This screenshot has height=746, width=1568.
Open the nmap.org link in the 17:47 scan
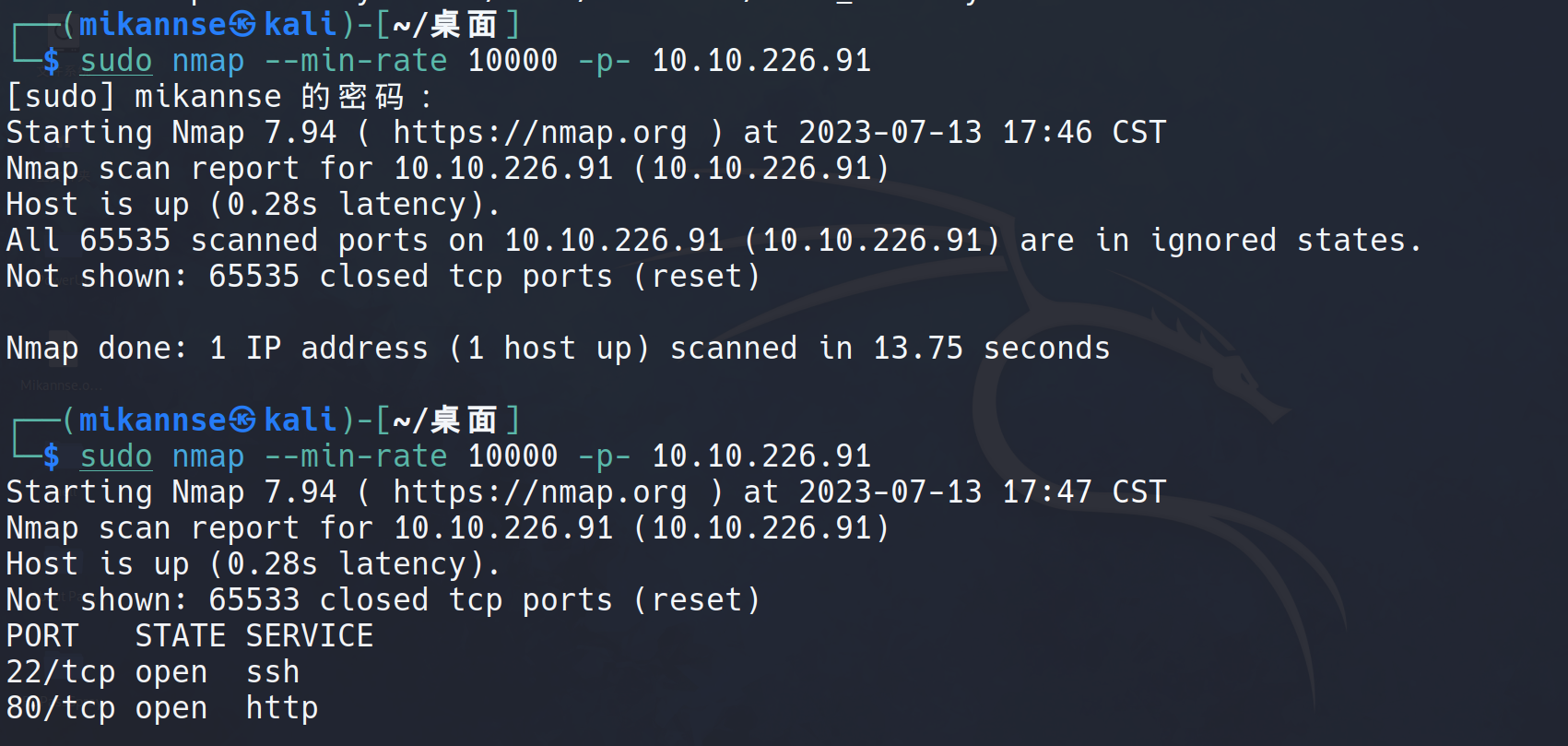pyautogui.click(x=540, y=492)
